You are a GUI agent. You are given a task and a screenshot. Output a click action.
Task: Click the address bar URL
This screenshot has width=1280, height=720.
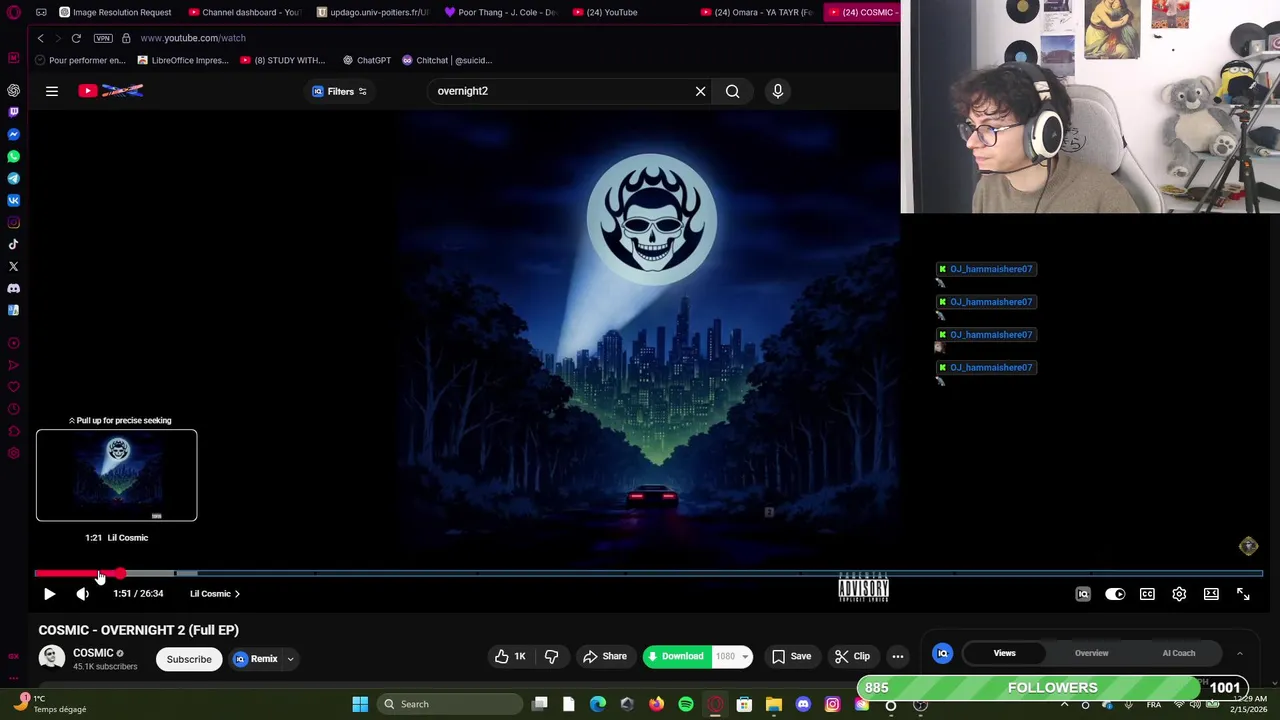pos(193,38)
